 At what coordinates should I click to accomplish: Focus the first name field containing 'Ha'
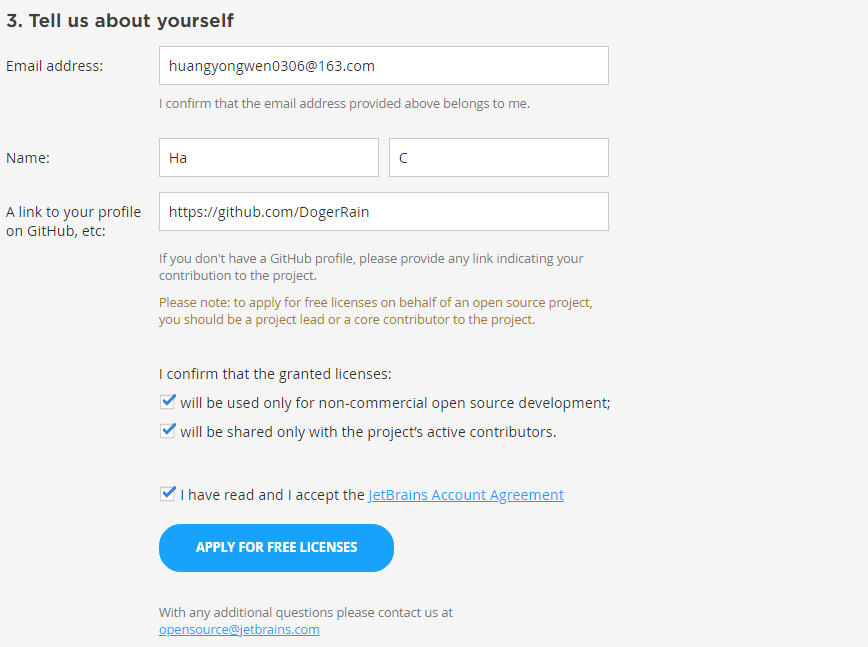[268, 158]
